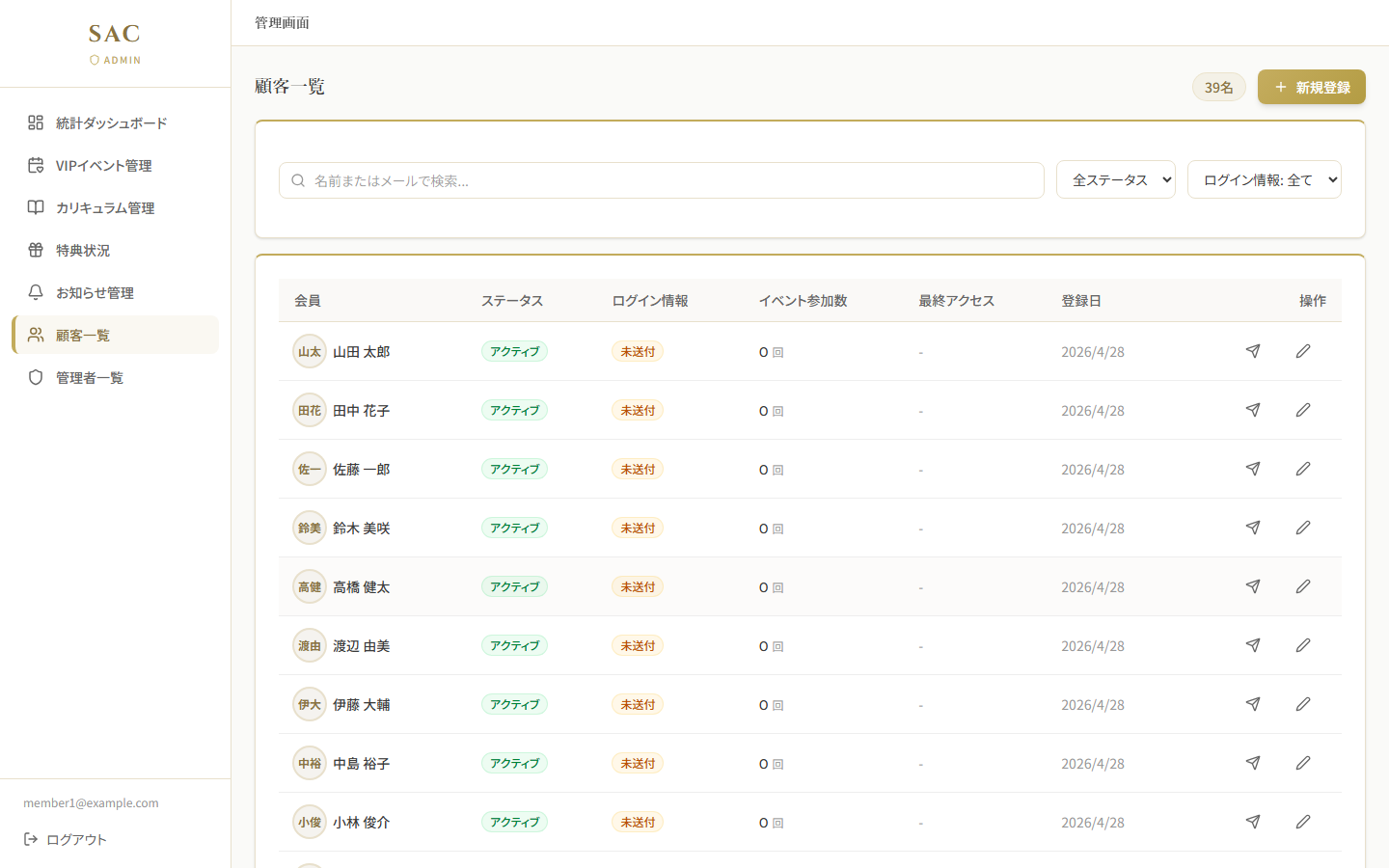Open 統計ダッシュボード in sidebar

(x=115, y=122)
